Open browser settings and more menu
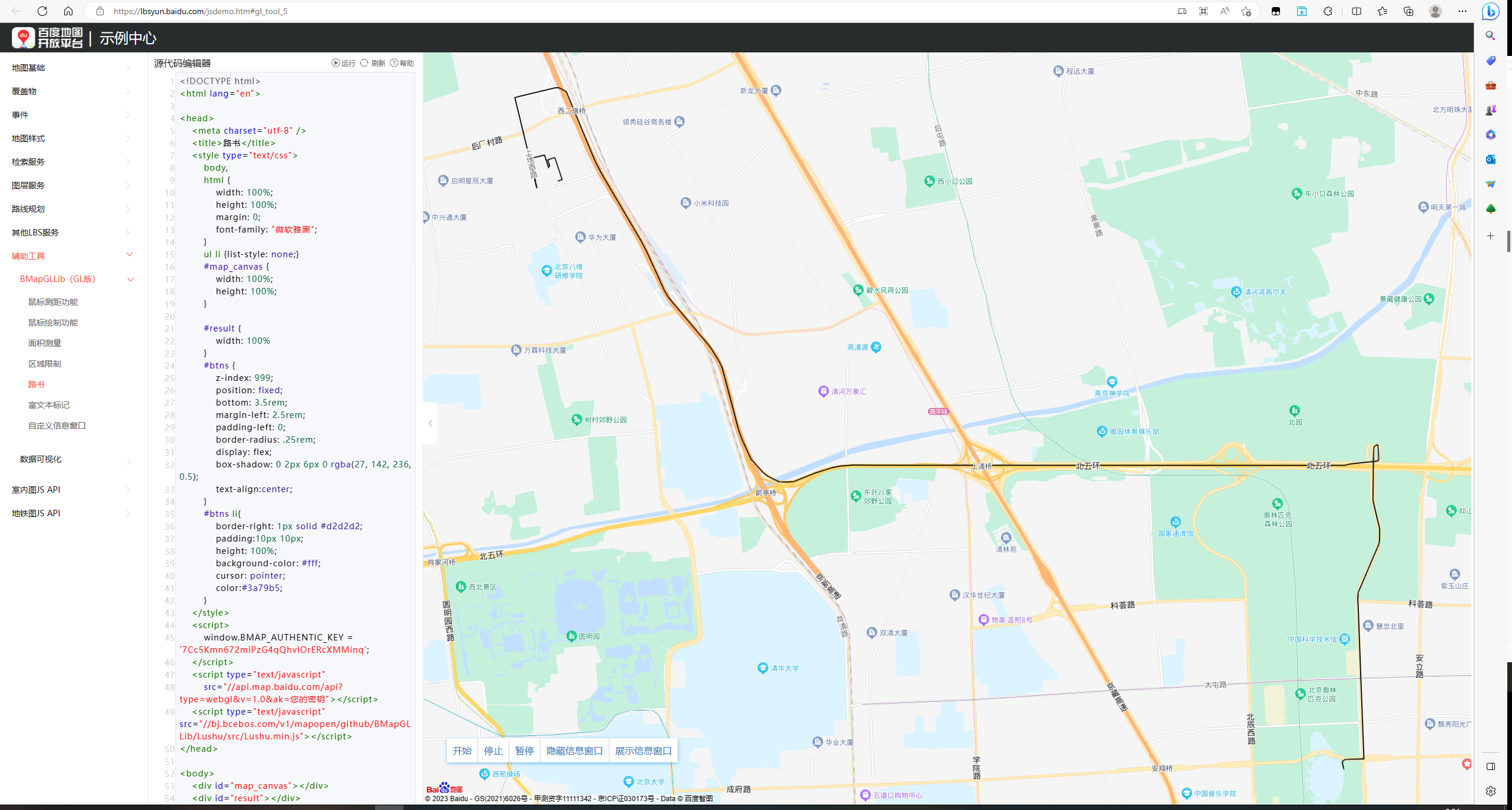1512x810 pixels. [x=1463, y=11]
